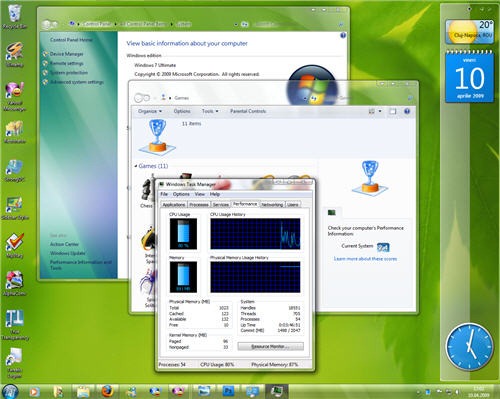
Task: Click help icon in System window
Action: [343, 35]
